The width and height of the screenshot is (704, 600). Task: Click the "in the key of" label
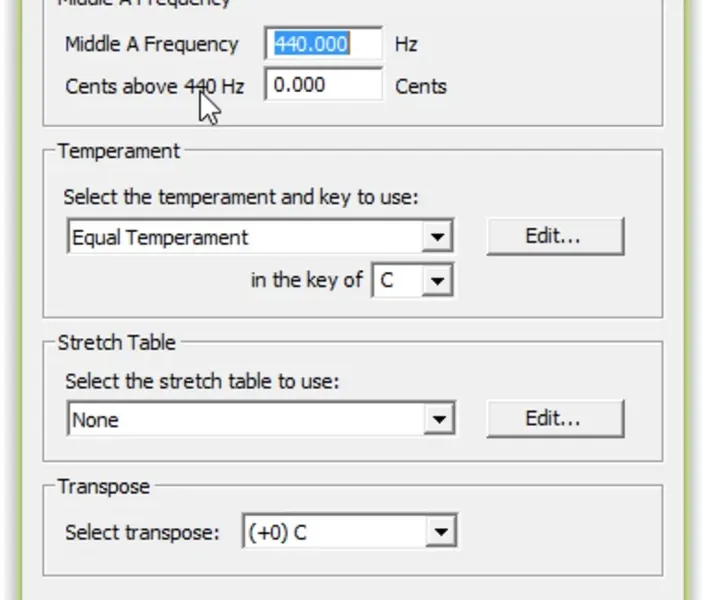click(306, 280)
